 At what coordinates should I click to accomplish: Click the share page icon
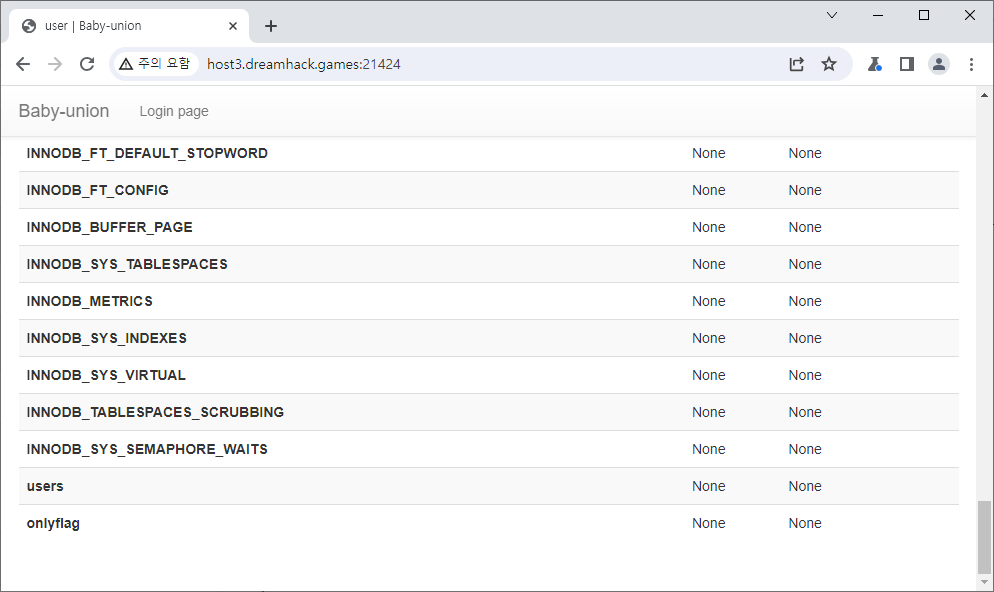pyautogui.click(x=796, y=64)
